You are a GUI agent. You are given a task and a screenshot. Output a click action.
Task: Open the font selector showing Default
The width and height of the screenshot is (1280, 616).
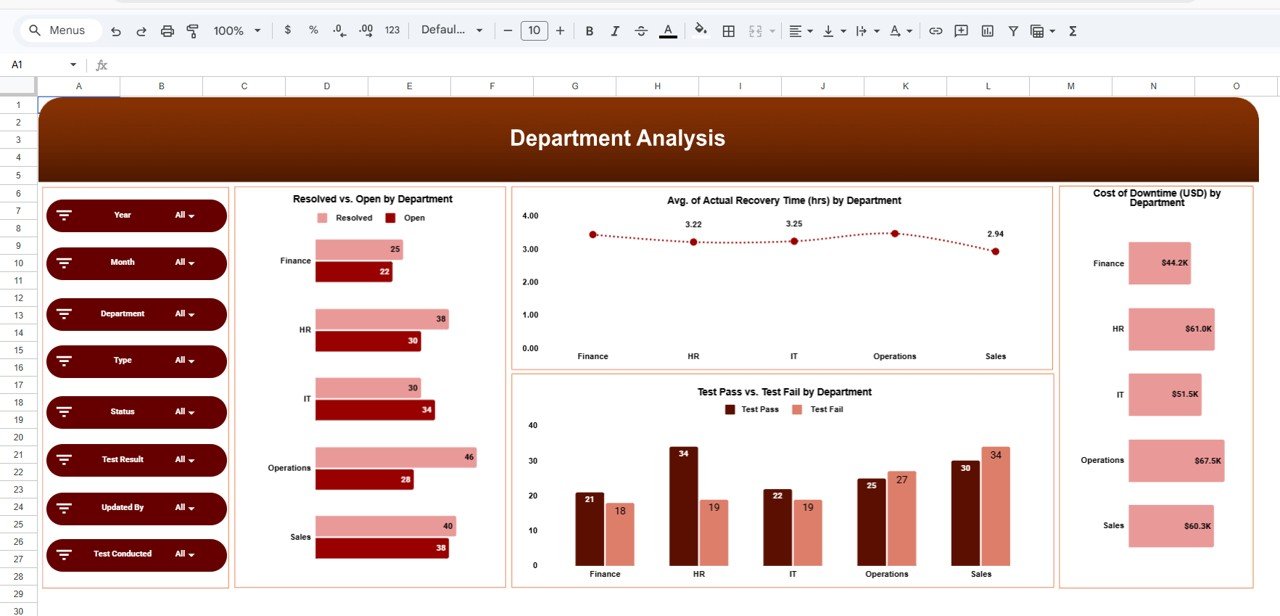point(445,31)
